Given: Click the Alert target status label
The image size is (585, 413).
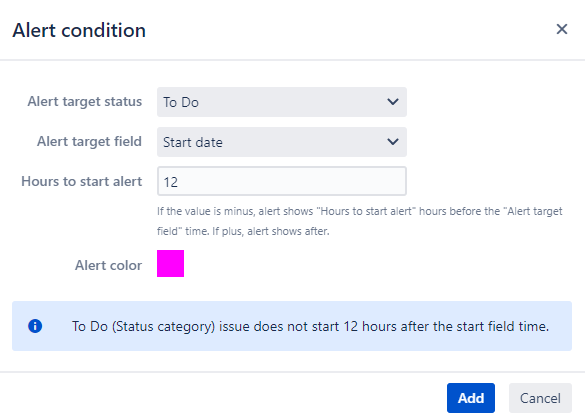Looking at the screenshot, I should click(x=85, y=101).
